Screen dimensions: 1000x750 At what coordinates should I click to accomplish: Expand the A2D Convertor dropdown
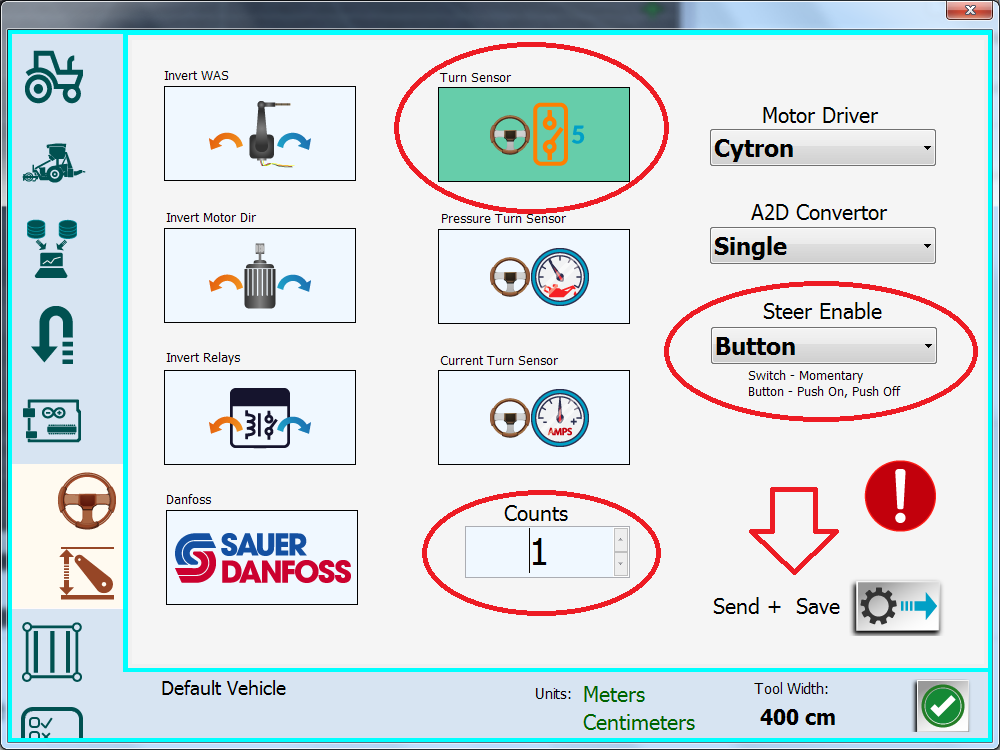tap(822, 246)
